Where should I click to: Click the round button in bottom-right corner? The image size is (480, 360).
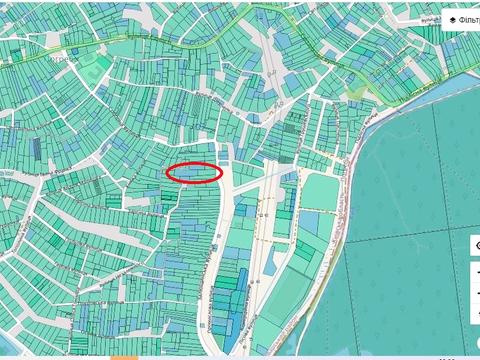478,343
